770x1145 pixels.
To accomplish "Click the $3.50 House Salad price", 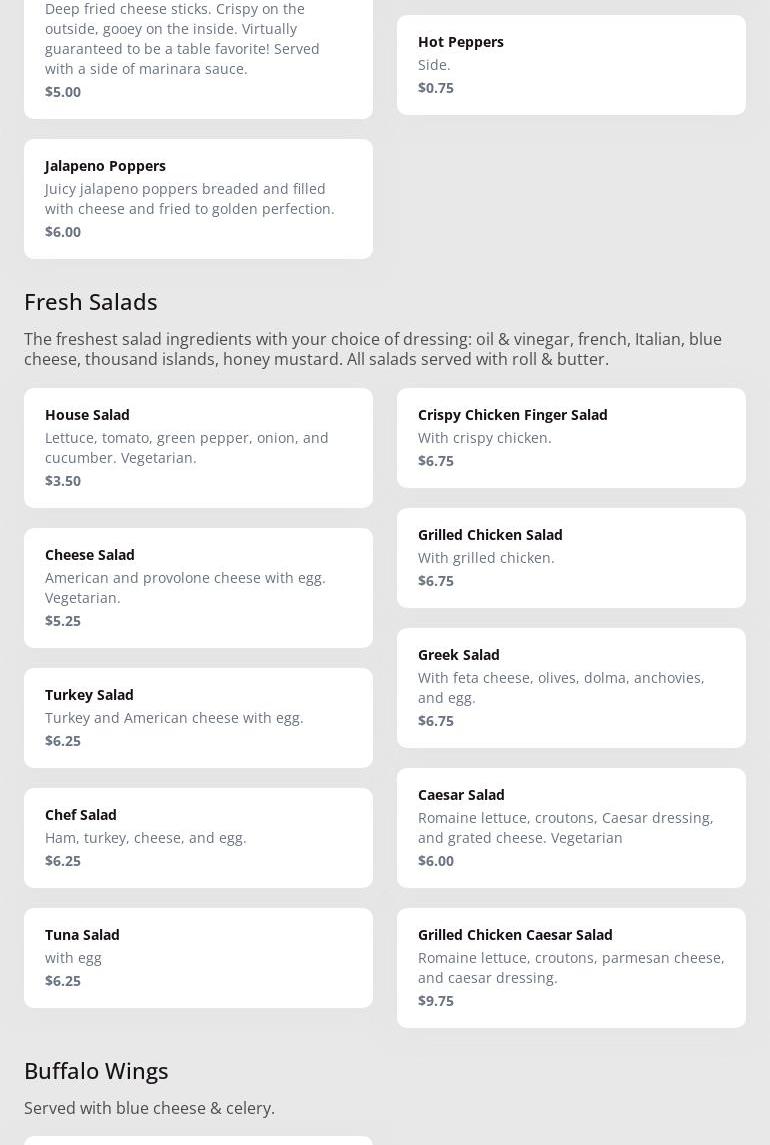I will pyautogui.click(x=63, y=480).
